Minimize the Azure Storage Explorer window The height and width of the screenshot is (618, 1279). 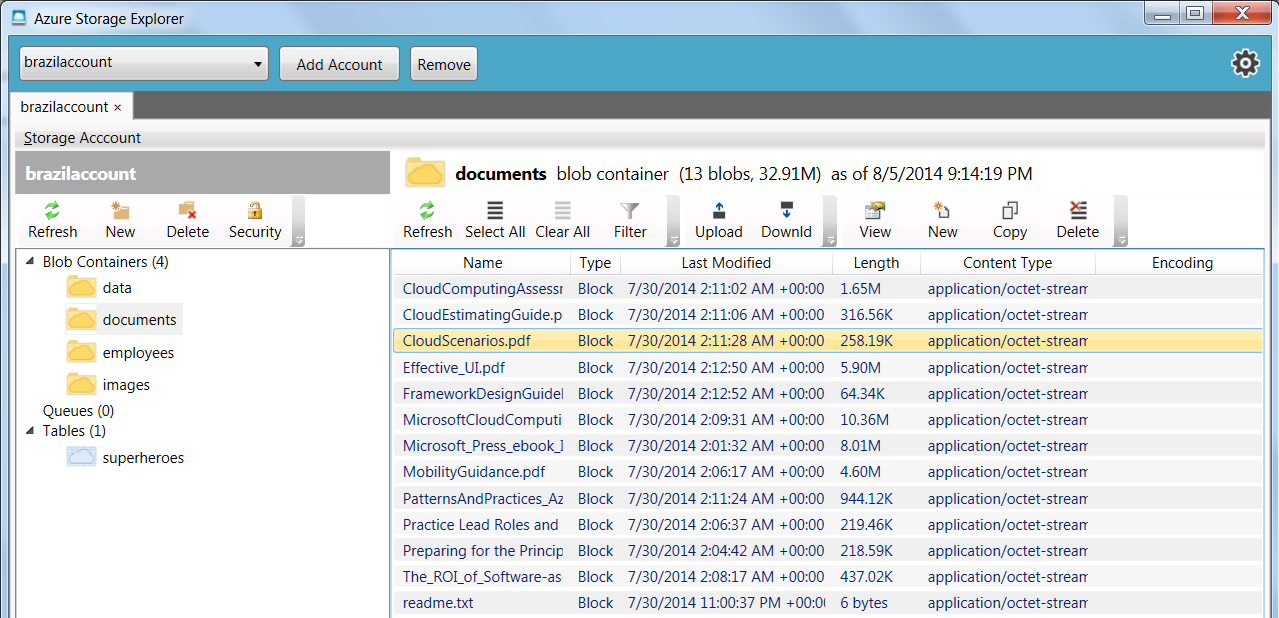1164,12
